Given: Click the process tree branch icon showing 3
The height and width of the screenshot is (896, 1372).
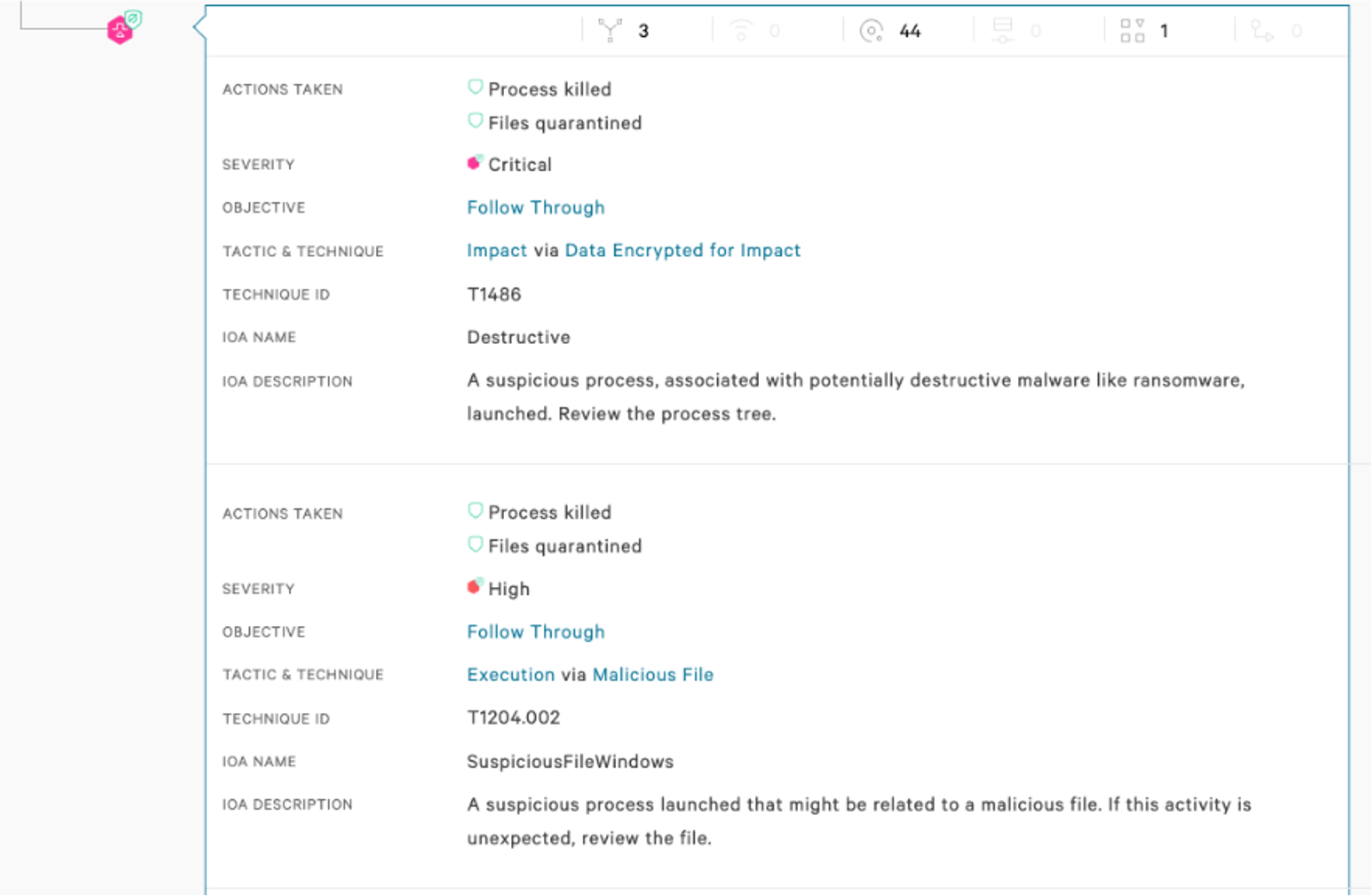Looking at the screenshot, I should coord(610,31).
